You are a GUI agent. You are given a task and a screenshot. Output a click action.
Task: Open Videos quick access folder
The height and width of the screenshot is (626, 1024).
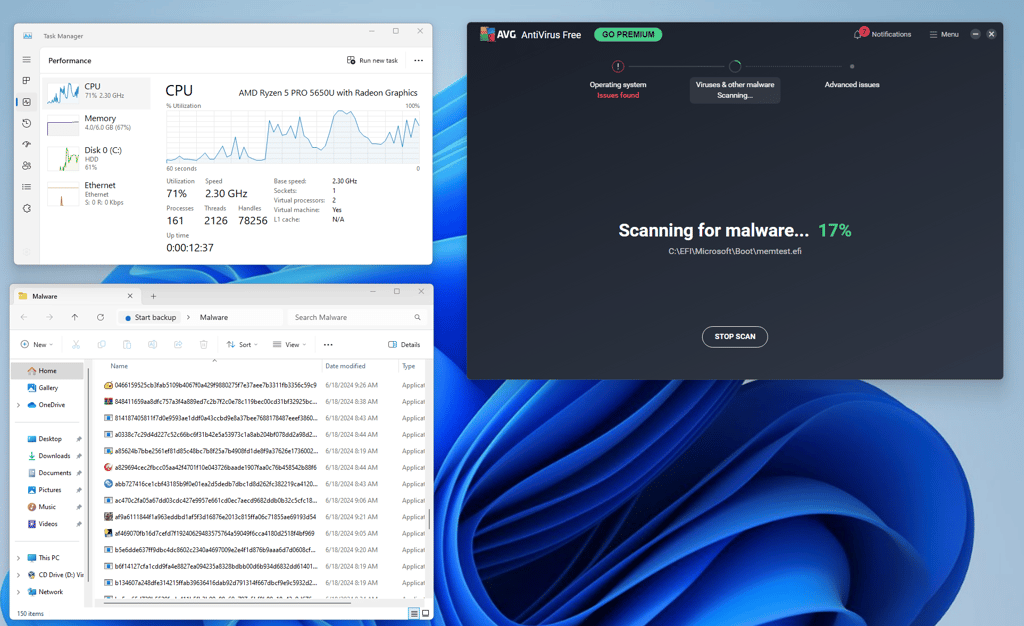click(x=50, y=524)
